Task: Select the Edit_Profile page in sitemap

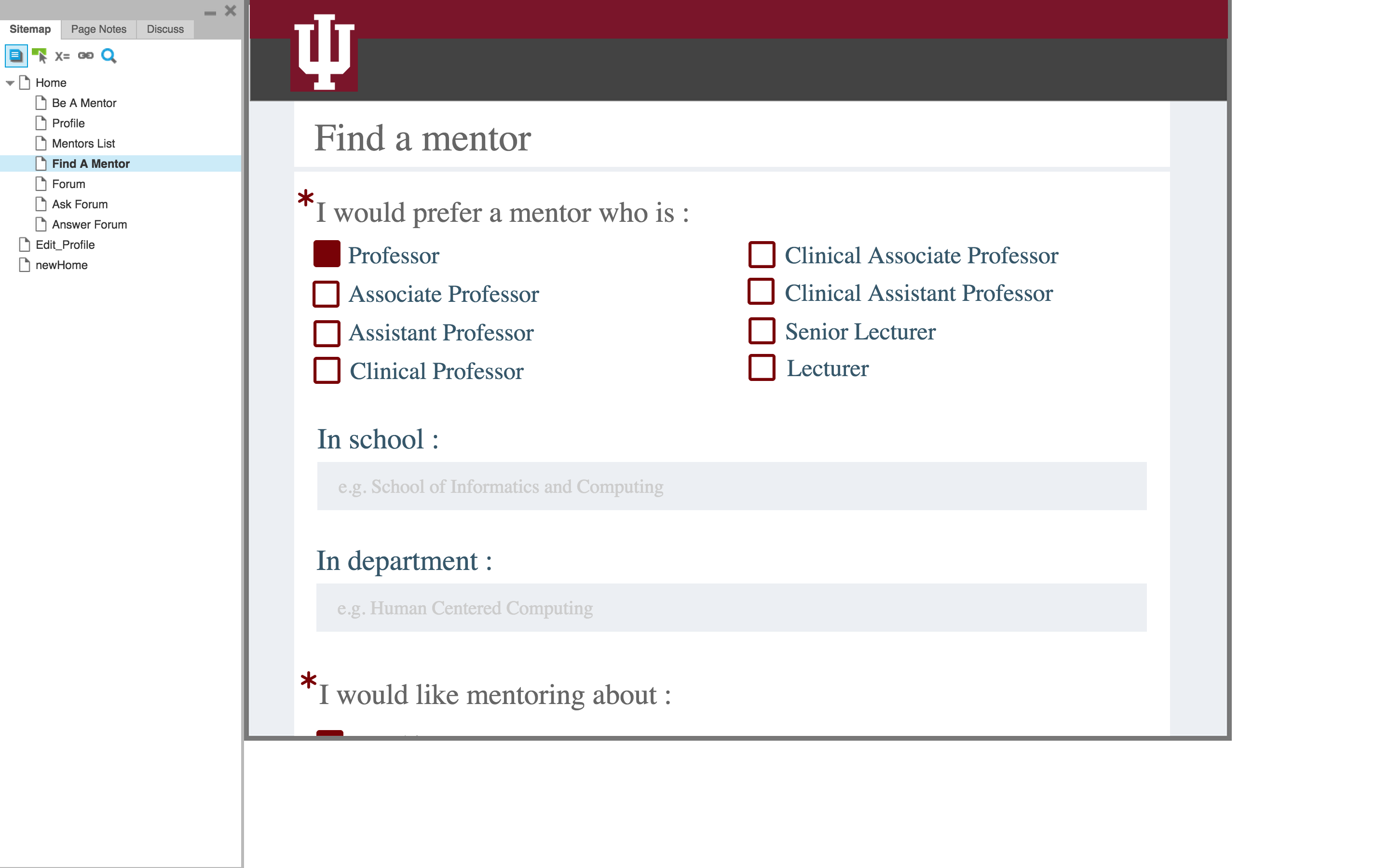Action: click(x=65, y=244)
